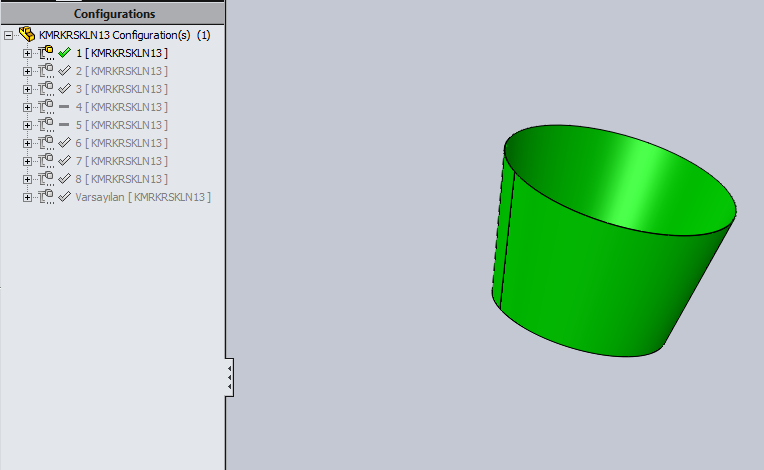Expand configuration 6 [KMRKRSKLN13]
The image size is (764, 470).
point(27,143)
